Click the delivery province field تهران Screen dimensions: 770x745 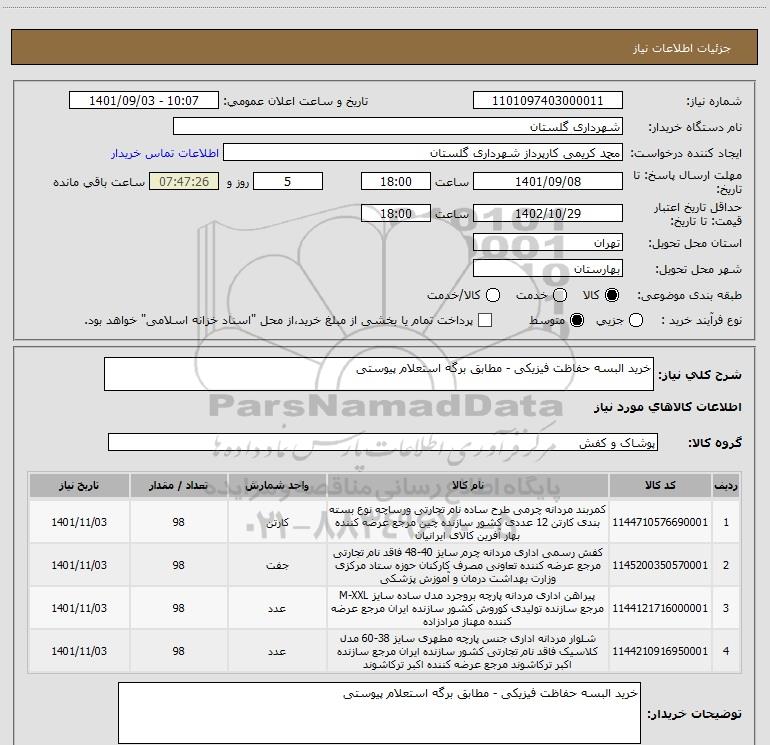tap(548, 242)
